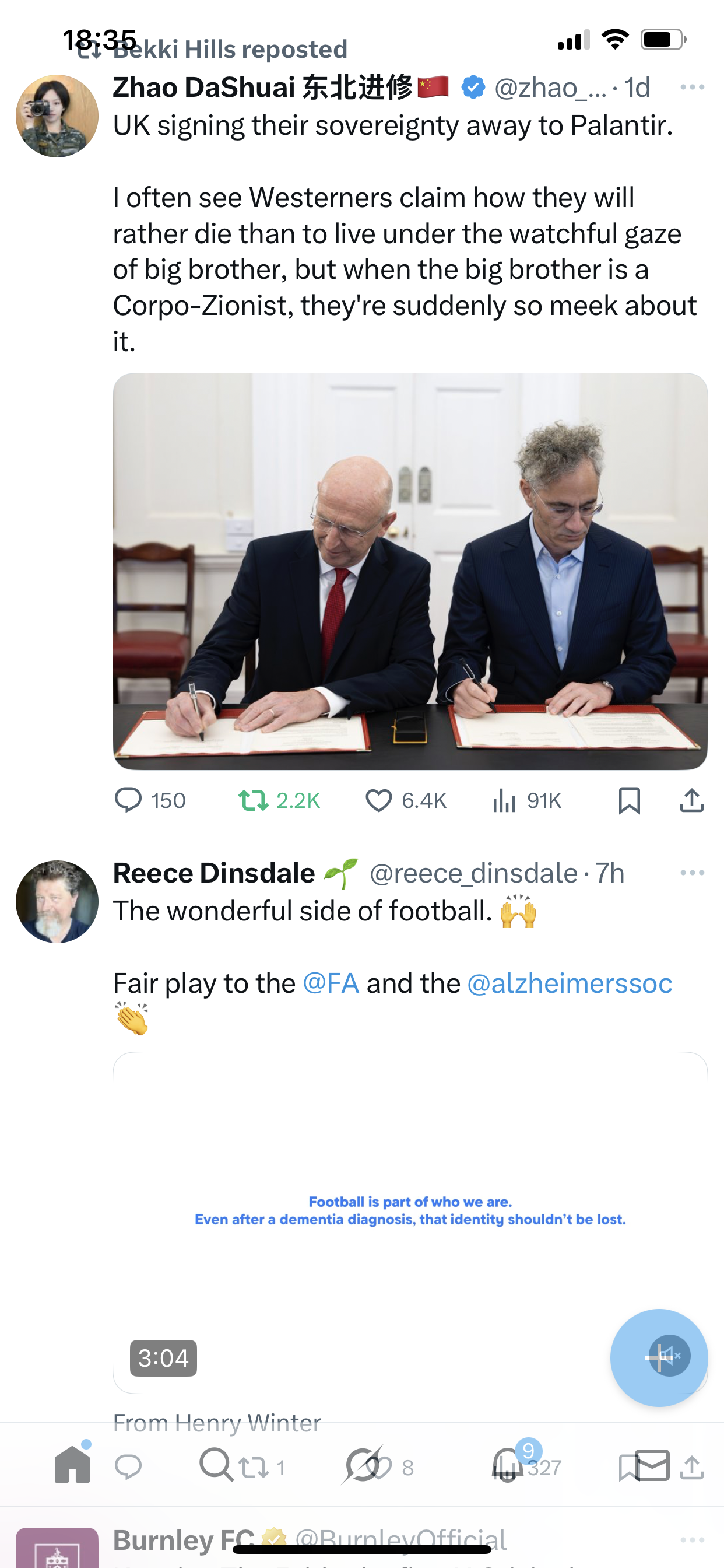Image resolution: width=724 pixels, height=1568 pixels.
Task: Bookmark Zhao DaShuai's Palantir post
Action: tap(629, 800)
